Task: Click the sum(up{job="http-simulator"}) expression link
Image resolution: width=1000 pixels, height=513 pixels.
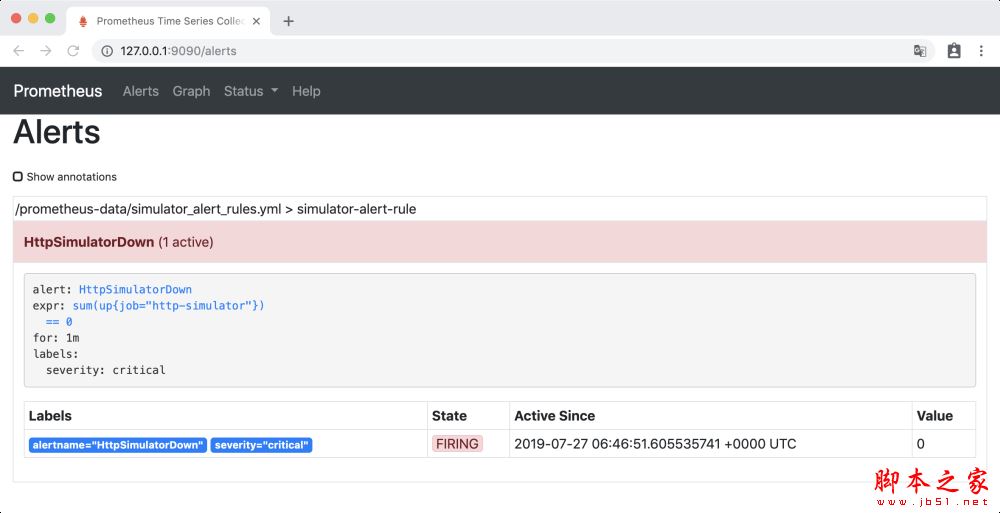Action: pos(168,306)
